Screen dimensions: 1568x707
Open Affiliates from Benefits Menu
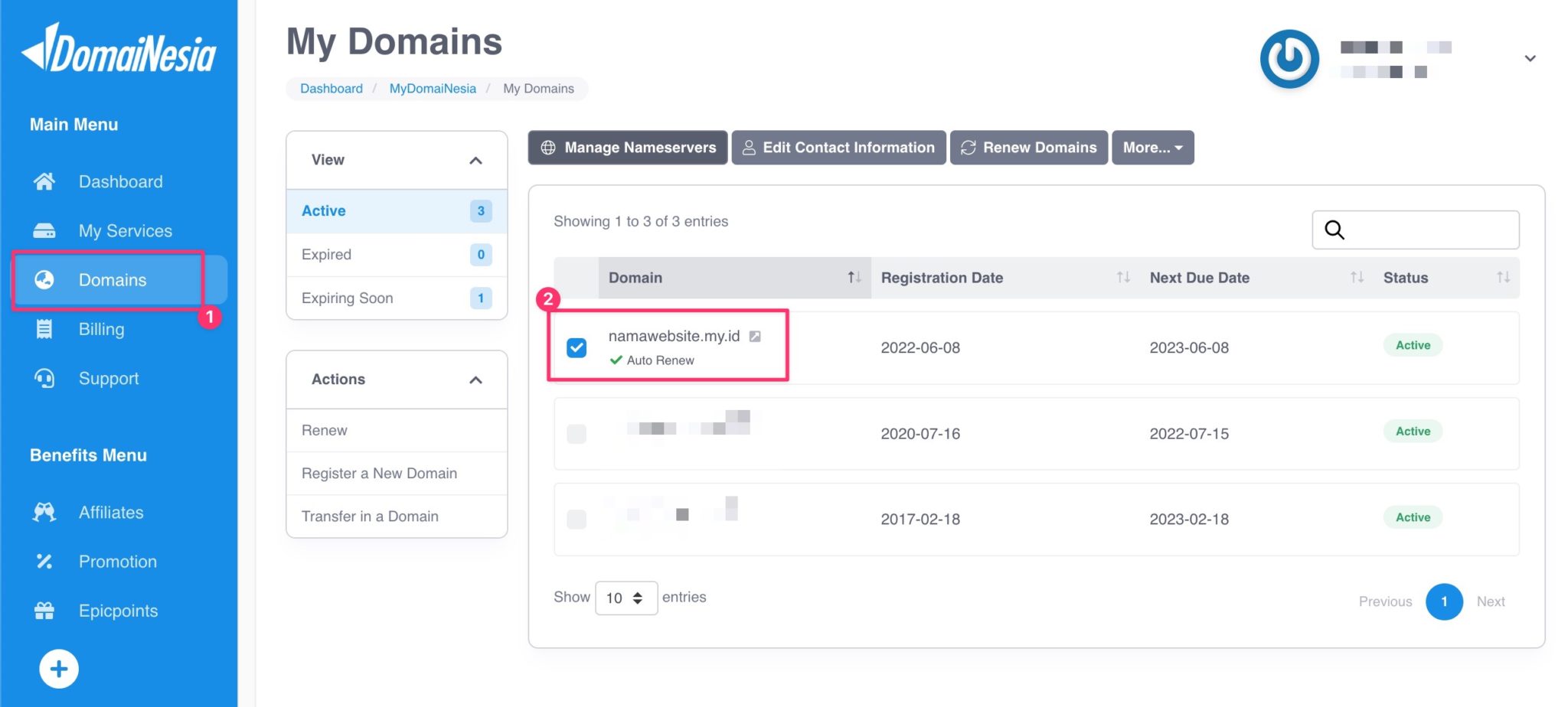click(x=44, y=512)
